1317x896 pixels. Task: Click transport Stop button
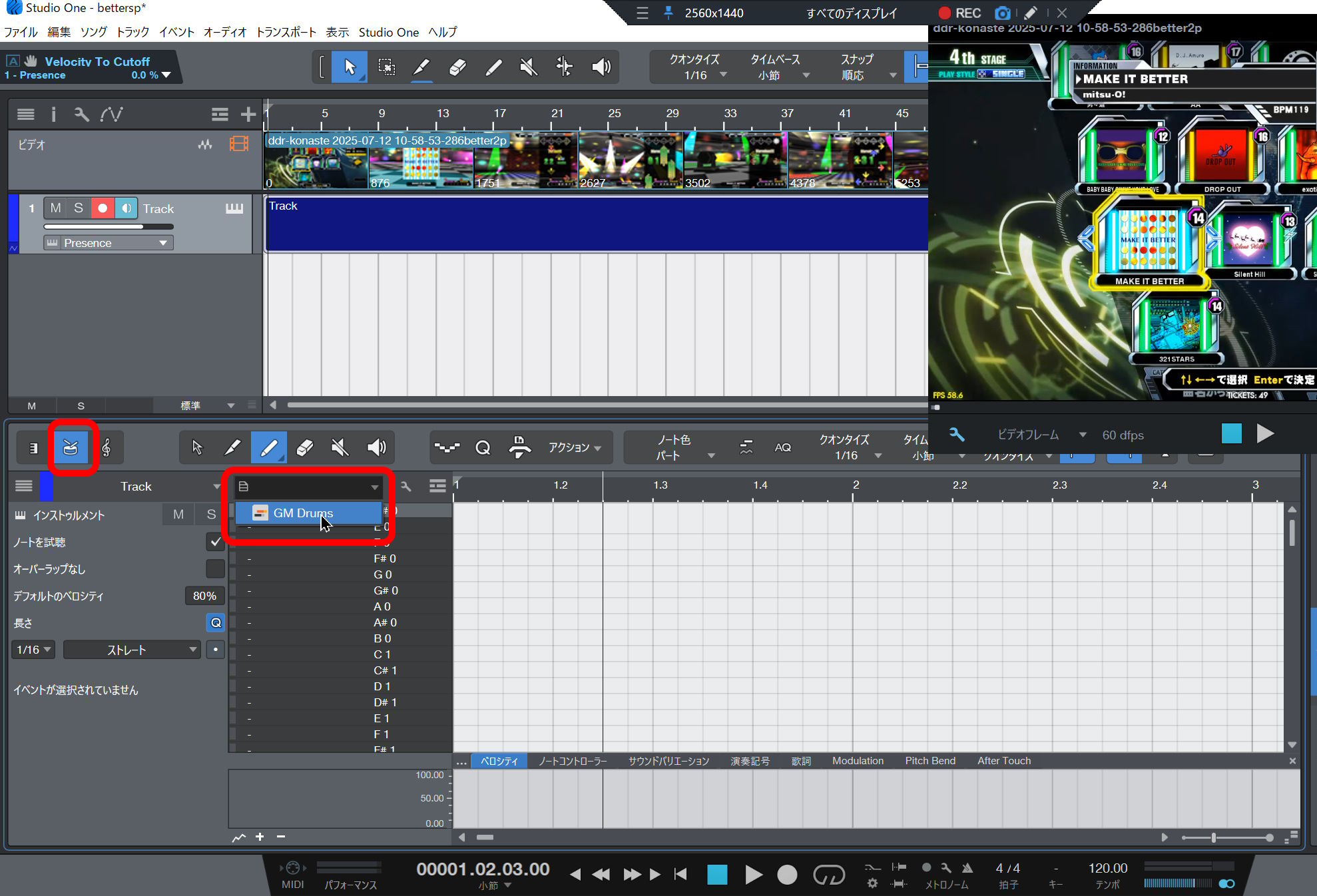point(717,874)
